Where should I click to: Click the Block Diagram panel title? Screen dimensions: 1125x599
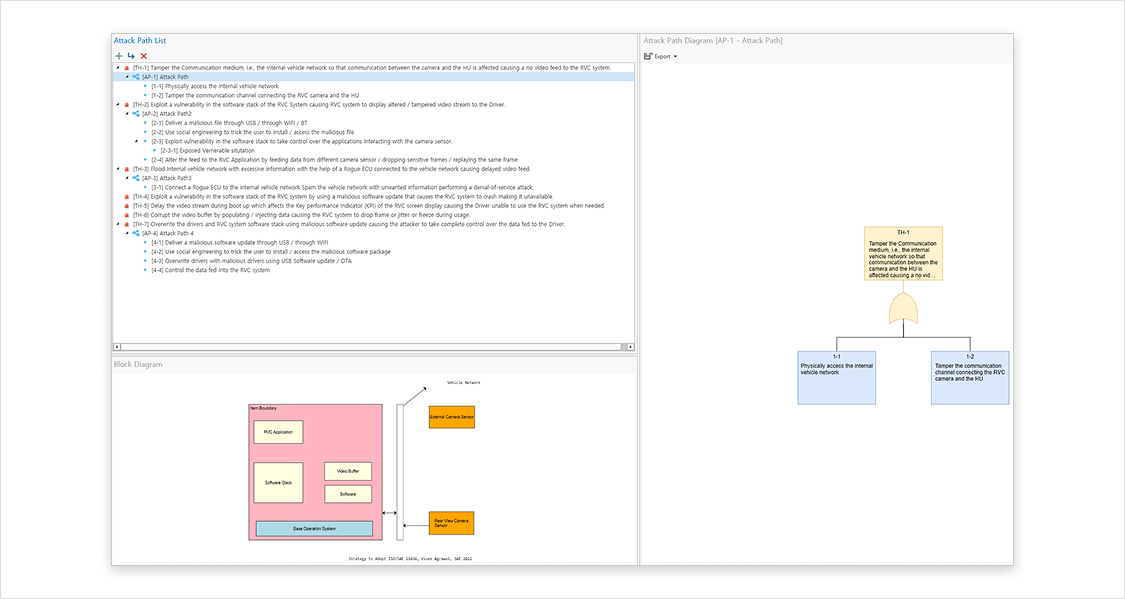(x=138, y=364)
